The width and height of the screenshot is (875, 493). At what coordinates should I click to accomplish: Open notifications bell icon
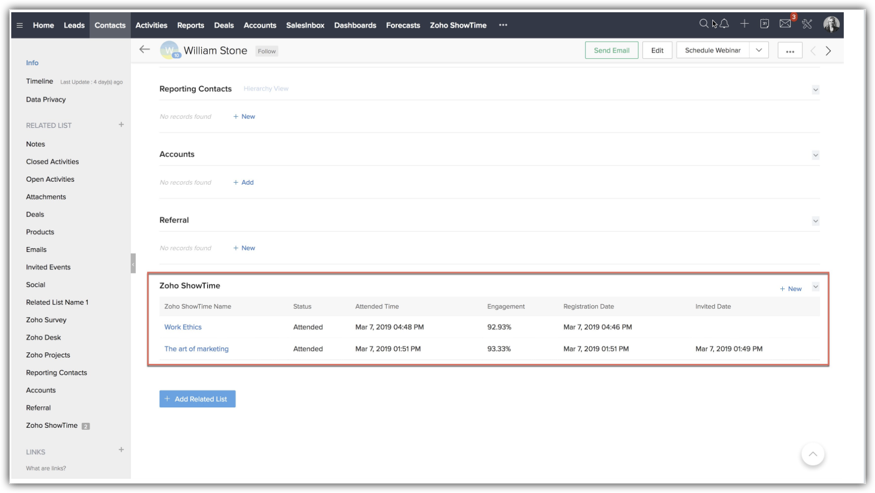[x=724, y=23]
